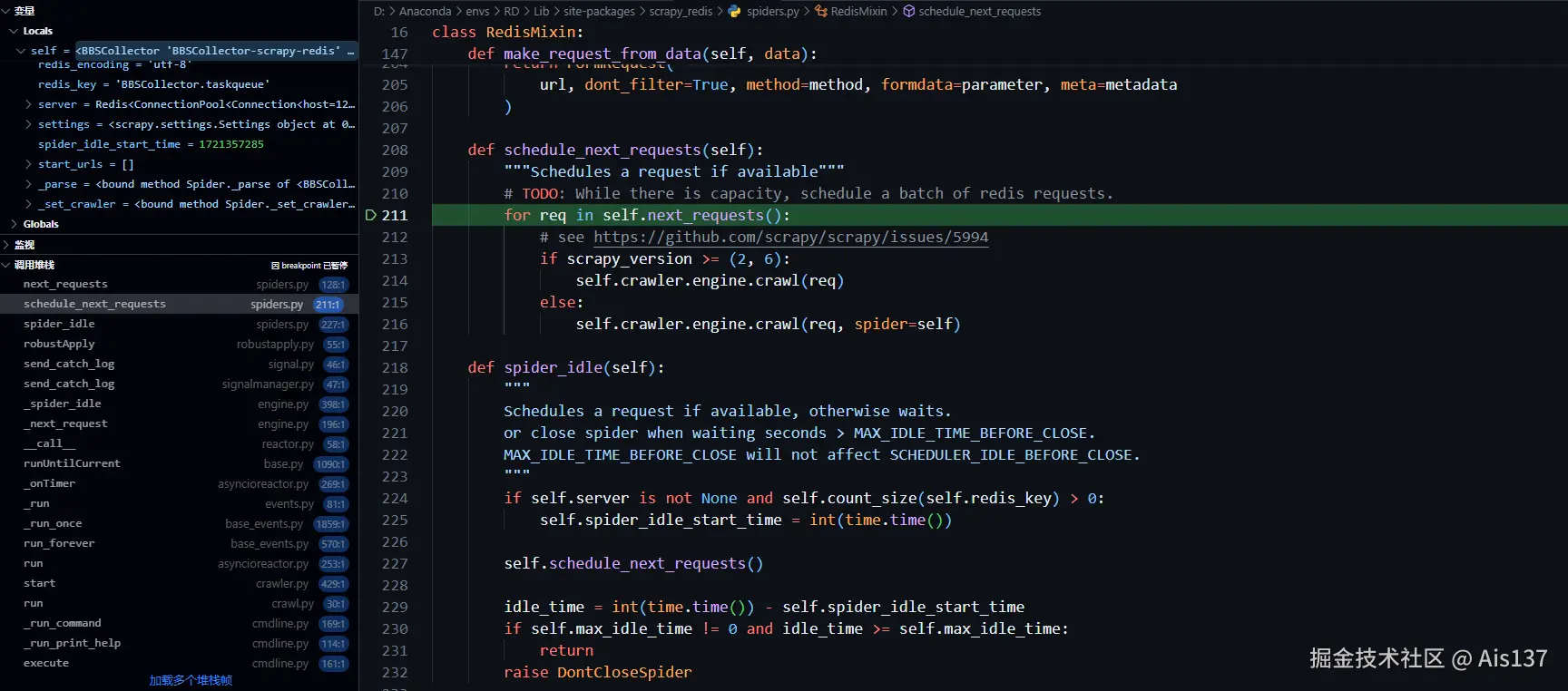1568x691 pixels.
Task: Expand the _parse bound method entry
Action: [x=29, y=184]
